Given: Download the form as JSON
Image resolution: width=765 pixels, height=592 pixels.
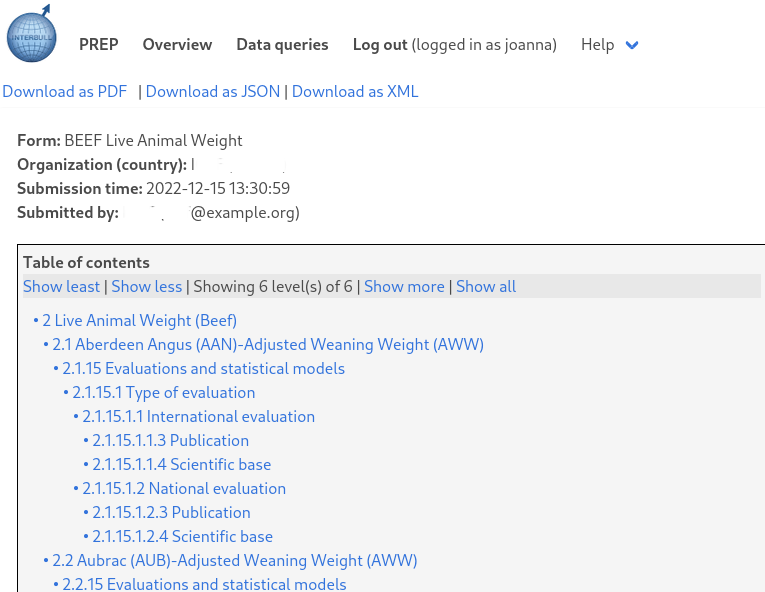Looking at the screenshot, I should 213,91.
